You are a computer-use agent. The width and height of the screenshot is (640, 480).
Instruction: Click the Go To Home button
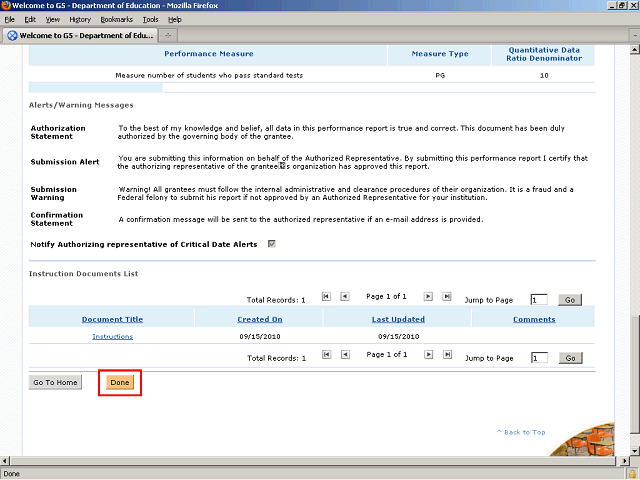click(x=55, y=382)
